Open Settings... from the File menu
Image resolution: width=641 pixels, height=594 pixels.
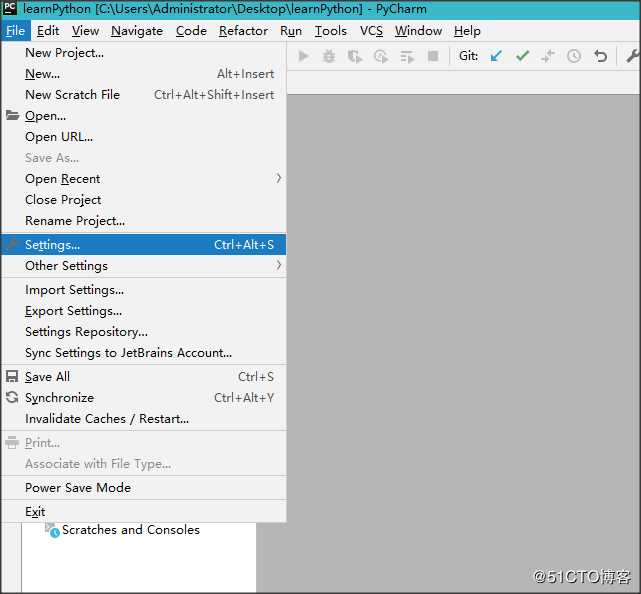(144, 244)
